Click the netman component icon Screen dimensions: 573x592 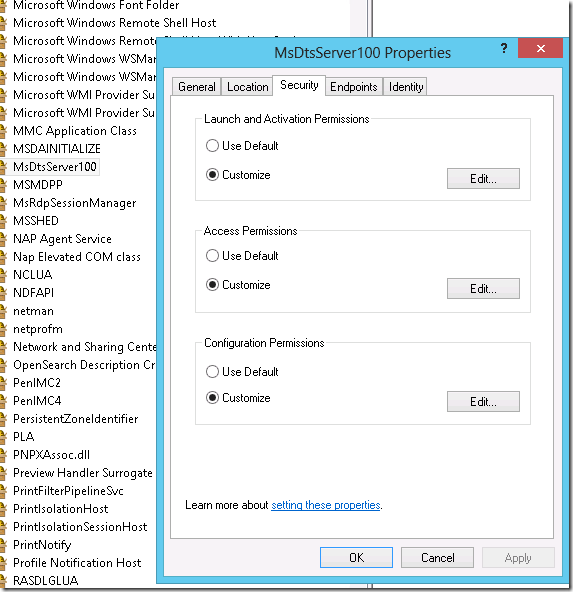3,311
